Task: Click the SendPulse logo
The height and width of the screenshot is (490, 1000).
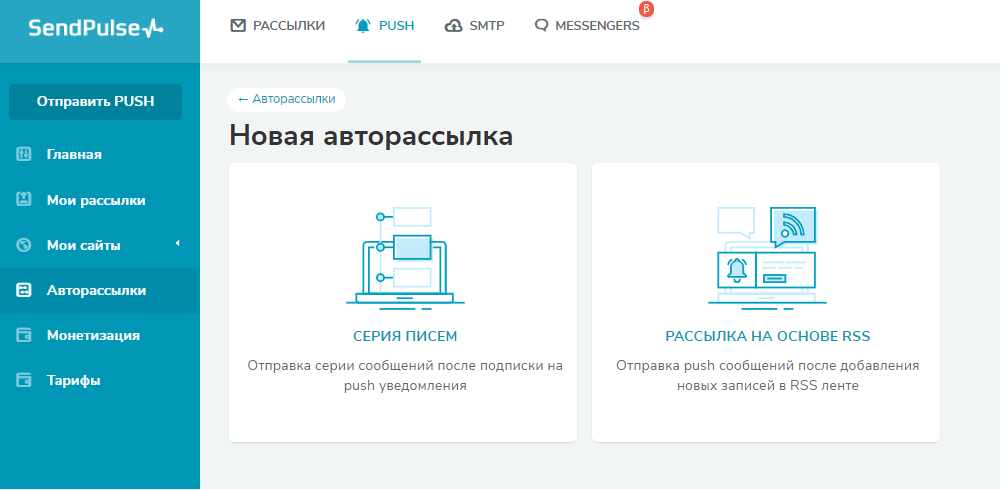Action: 96,27
